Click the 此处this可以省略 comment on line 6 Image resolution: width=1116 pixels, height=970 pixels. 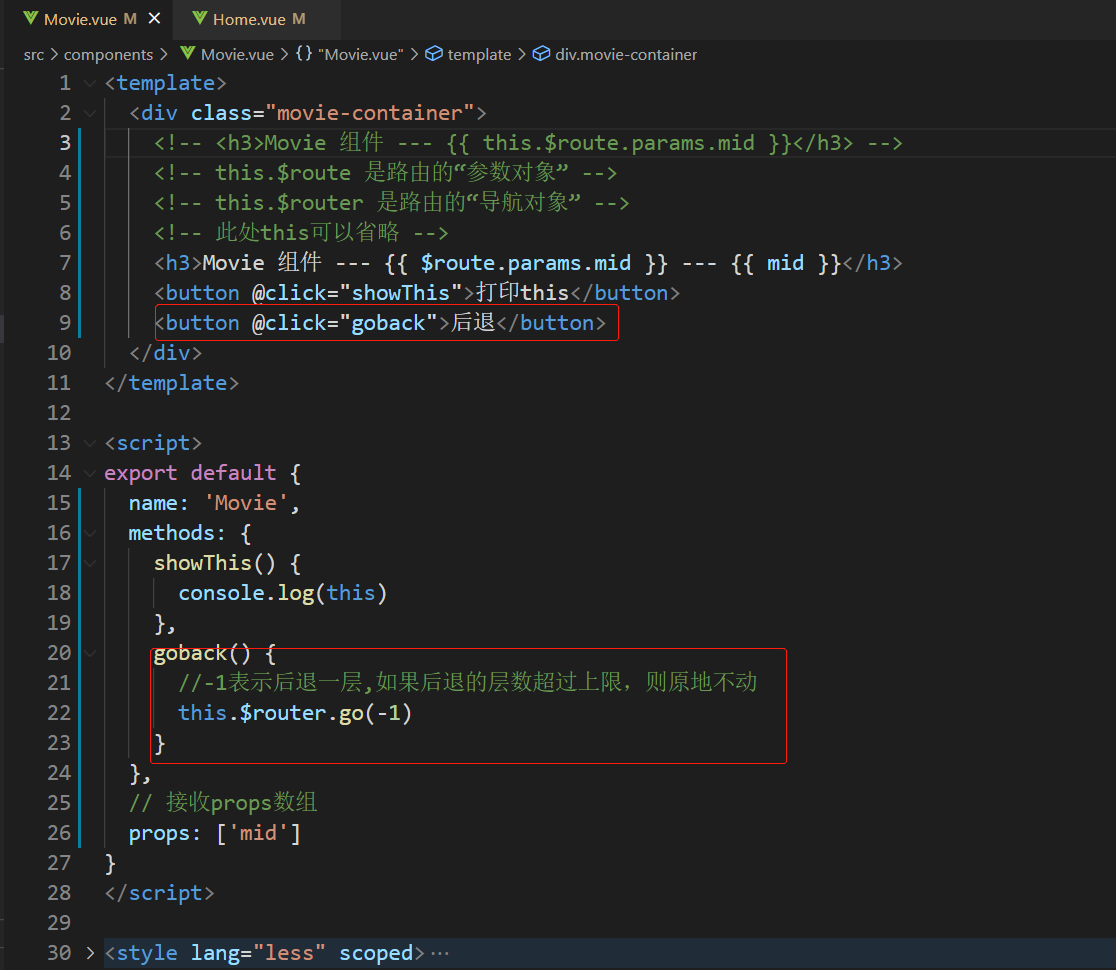click(301, 233)
